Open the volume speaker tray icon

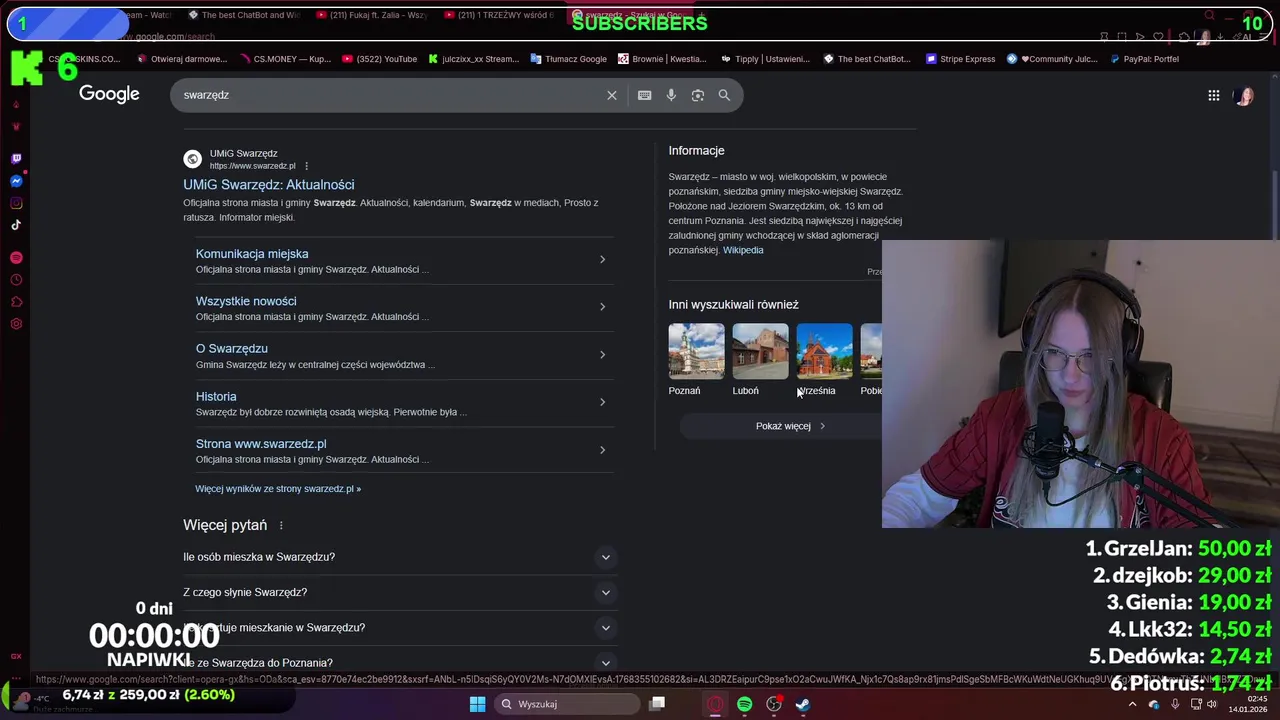tap(1212, 704)
